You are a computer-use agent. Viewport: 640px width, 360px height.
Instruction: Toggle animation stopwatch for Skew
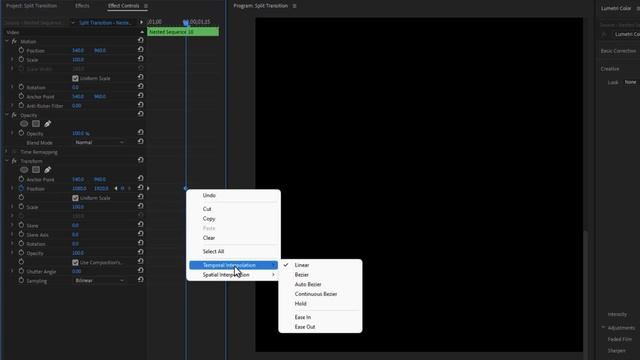21,225
